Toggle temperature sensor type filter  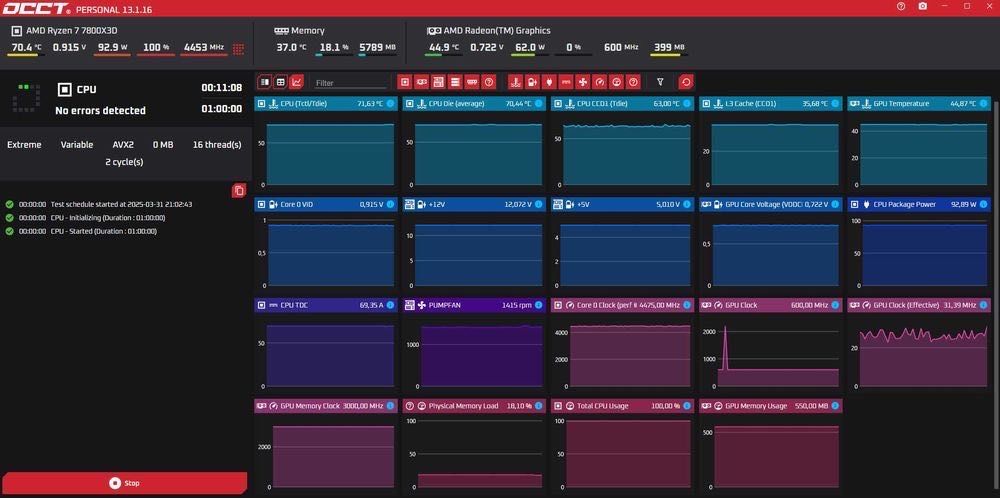tap(515, 82)
